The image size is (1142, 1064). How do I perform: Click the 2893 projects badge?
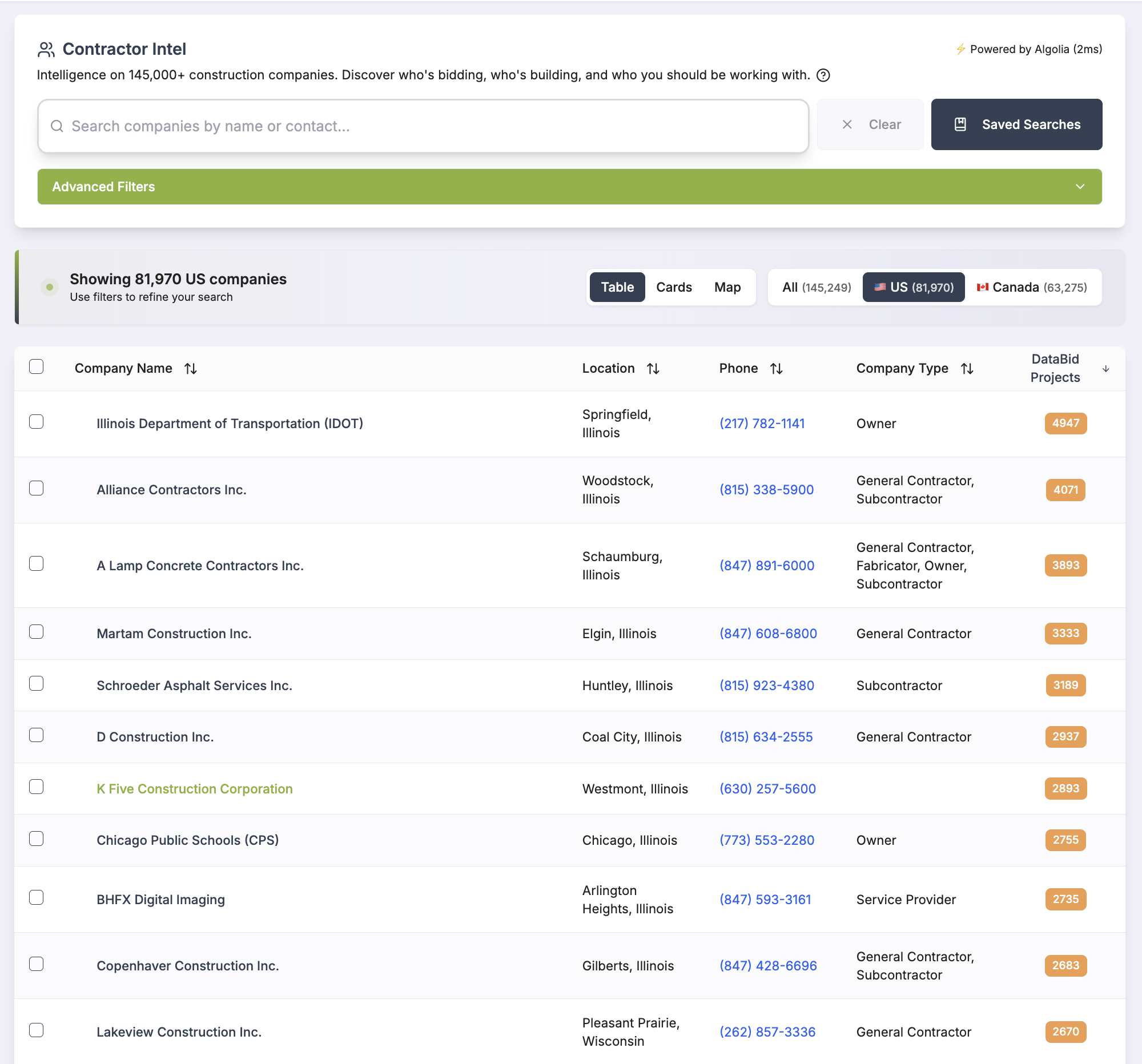1065,788
